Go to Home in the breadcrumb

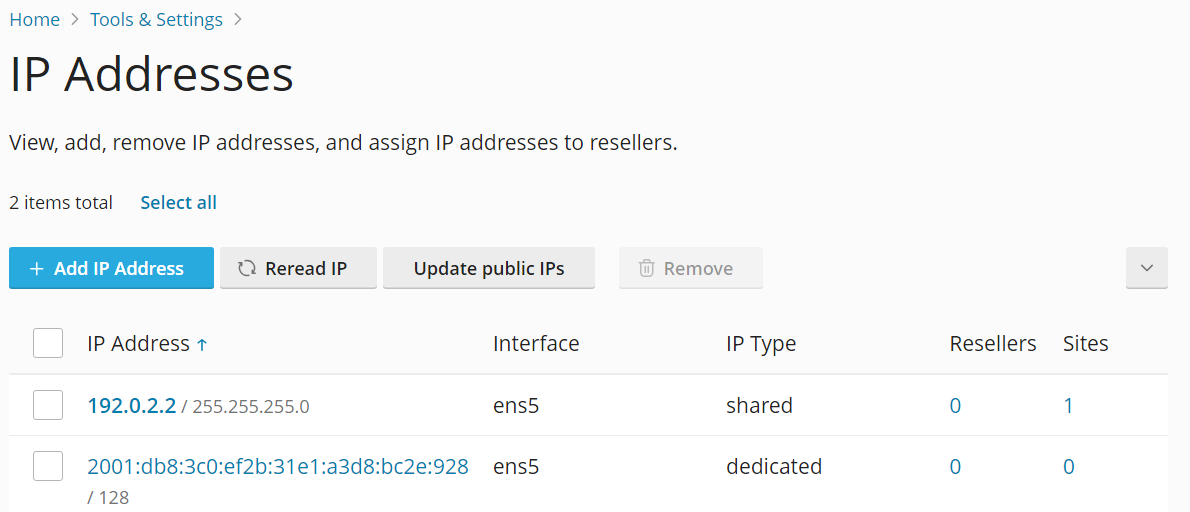point(35,20)
